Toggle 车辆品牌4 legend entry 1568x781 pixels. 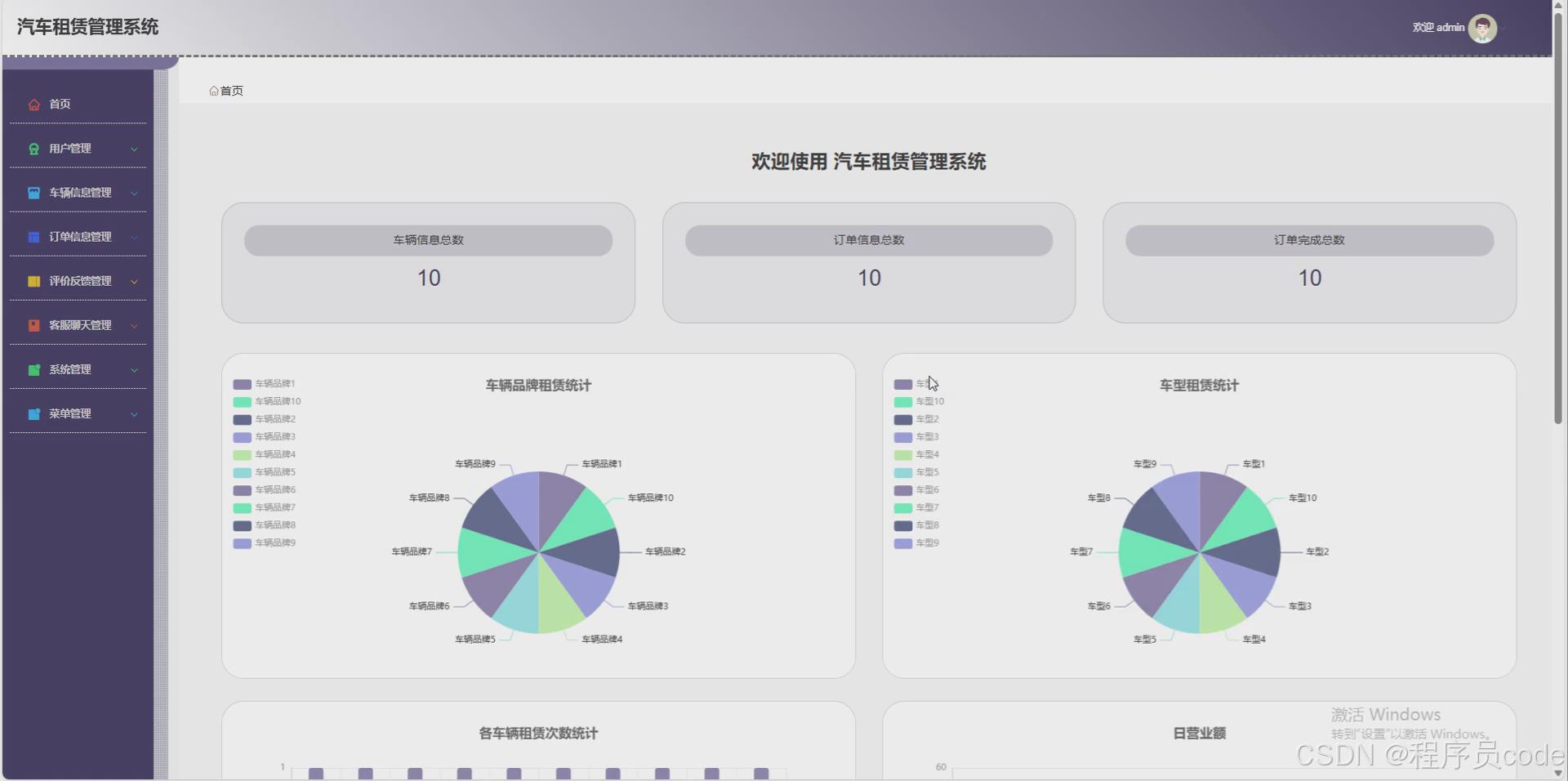click(x=264, y=455)
